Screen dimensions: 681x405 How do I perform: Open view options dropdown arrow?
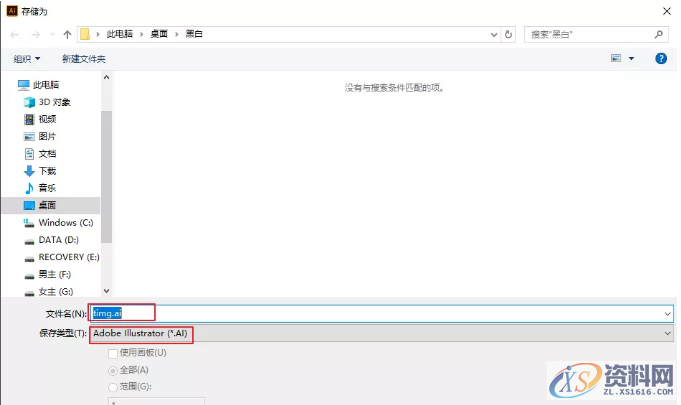pyautogui.click(x=631, y=59)
